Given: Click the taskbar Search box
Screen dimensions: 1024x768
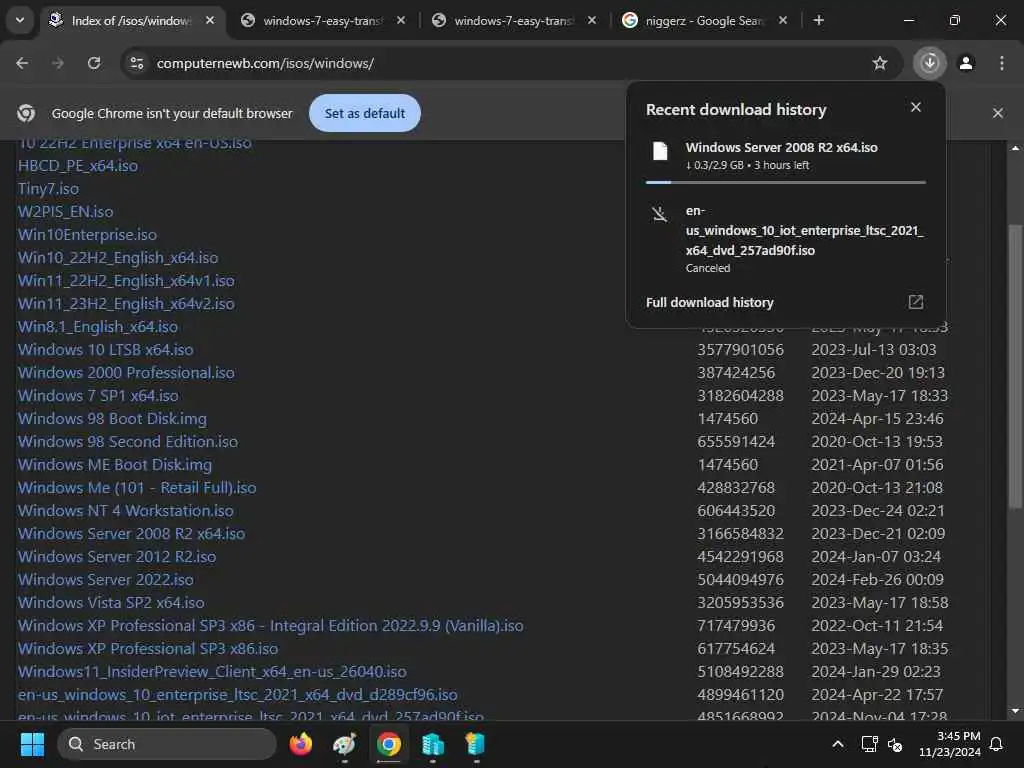Looking at the screenshot, I should [x=167, y=744].
